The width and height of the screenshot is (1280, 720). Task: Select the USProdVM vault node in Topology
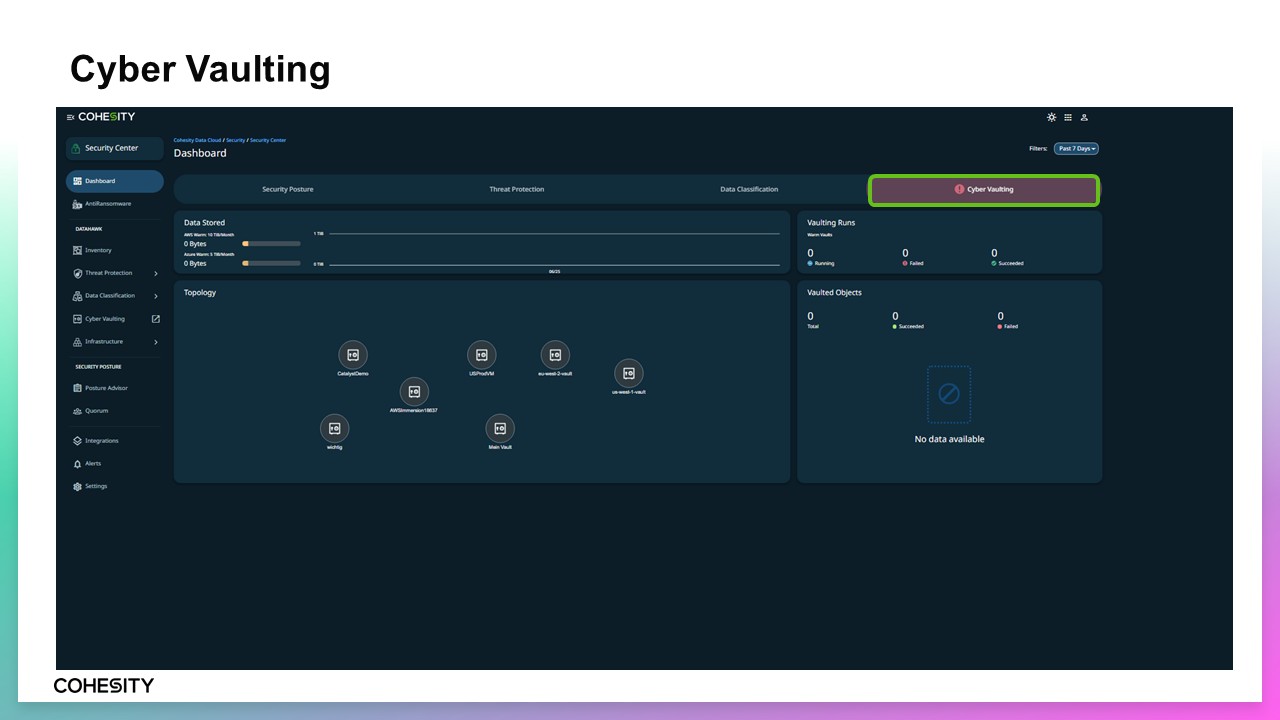(482, 355)
